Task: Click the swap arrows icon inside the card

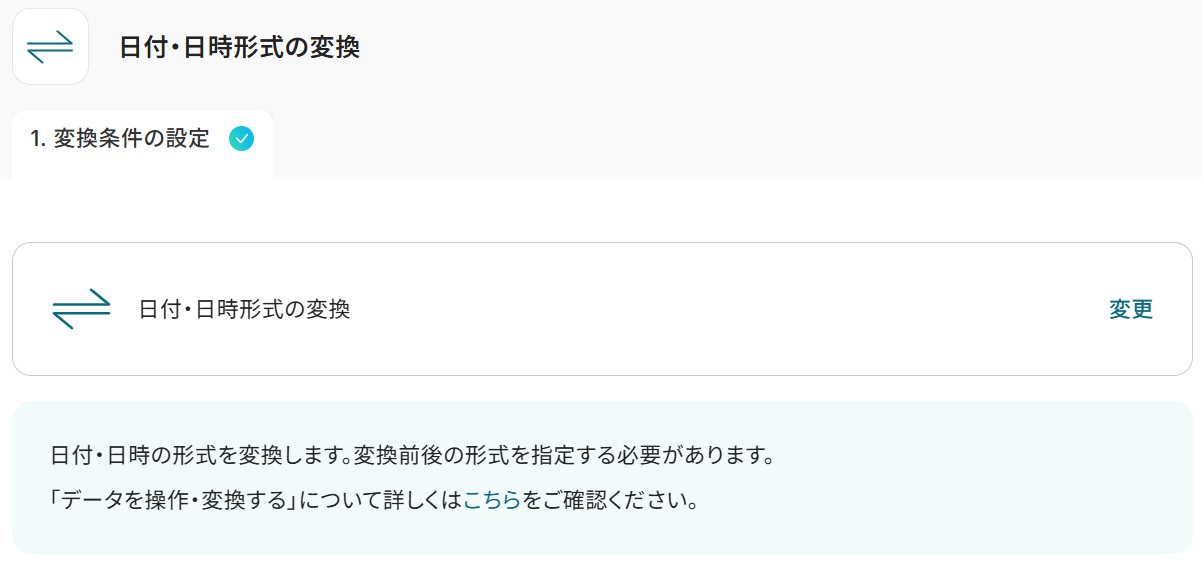Action: click(x=80, y=309)
